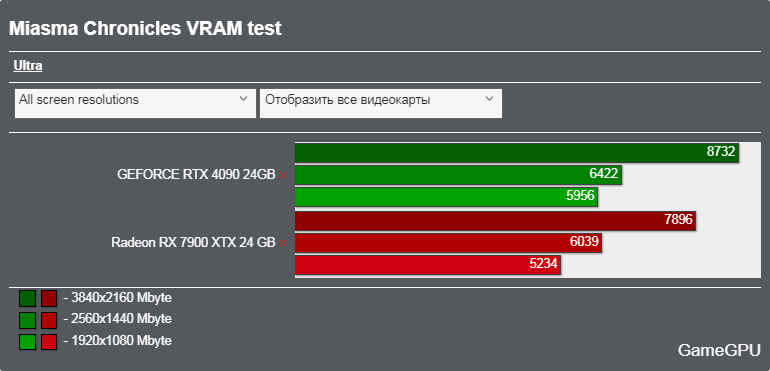The width and height of the screenshot is (770, 371).
Task: Select the Ultra settings tab
Action: tap(28, 66)
